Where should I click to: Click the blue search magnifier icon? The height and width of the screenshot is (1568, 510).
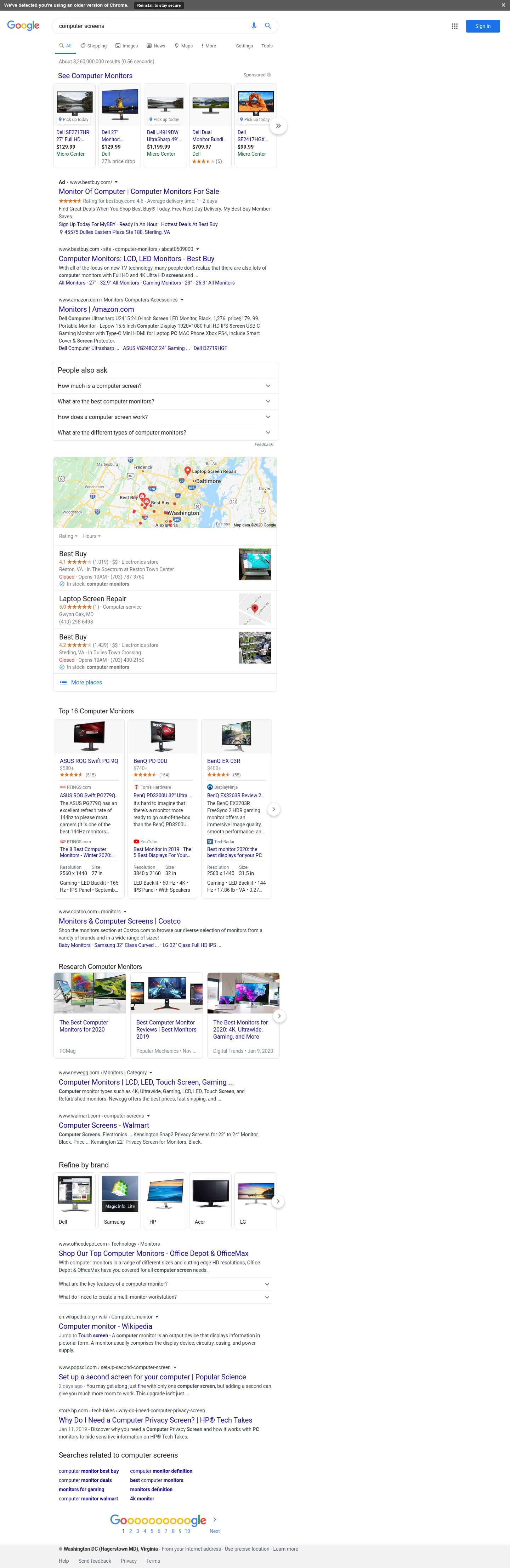[267, 25]
